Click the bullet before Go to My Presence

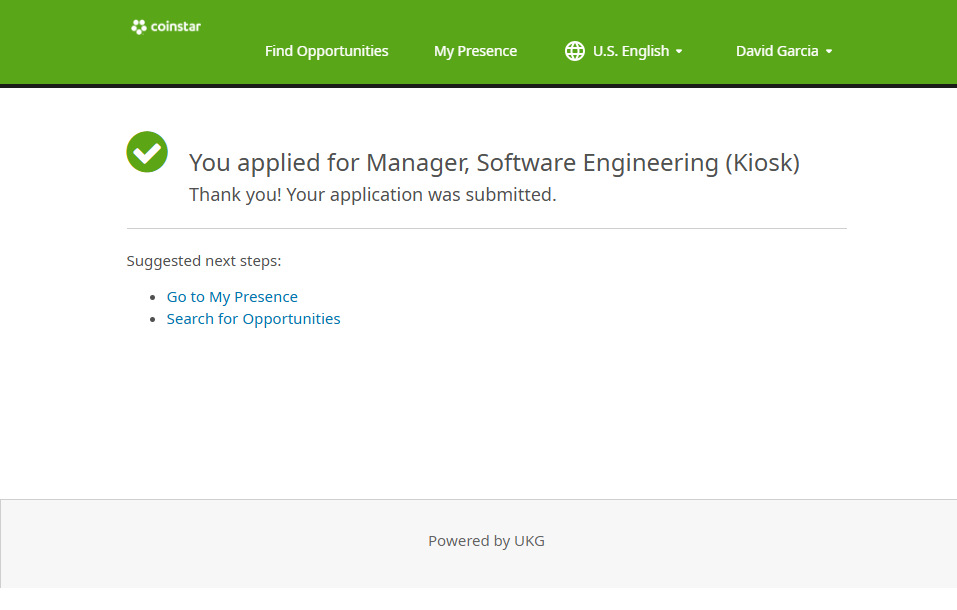[x=153, y=298]
